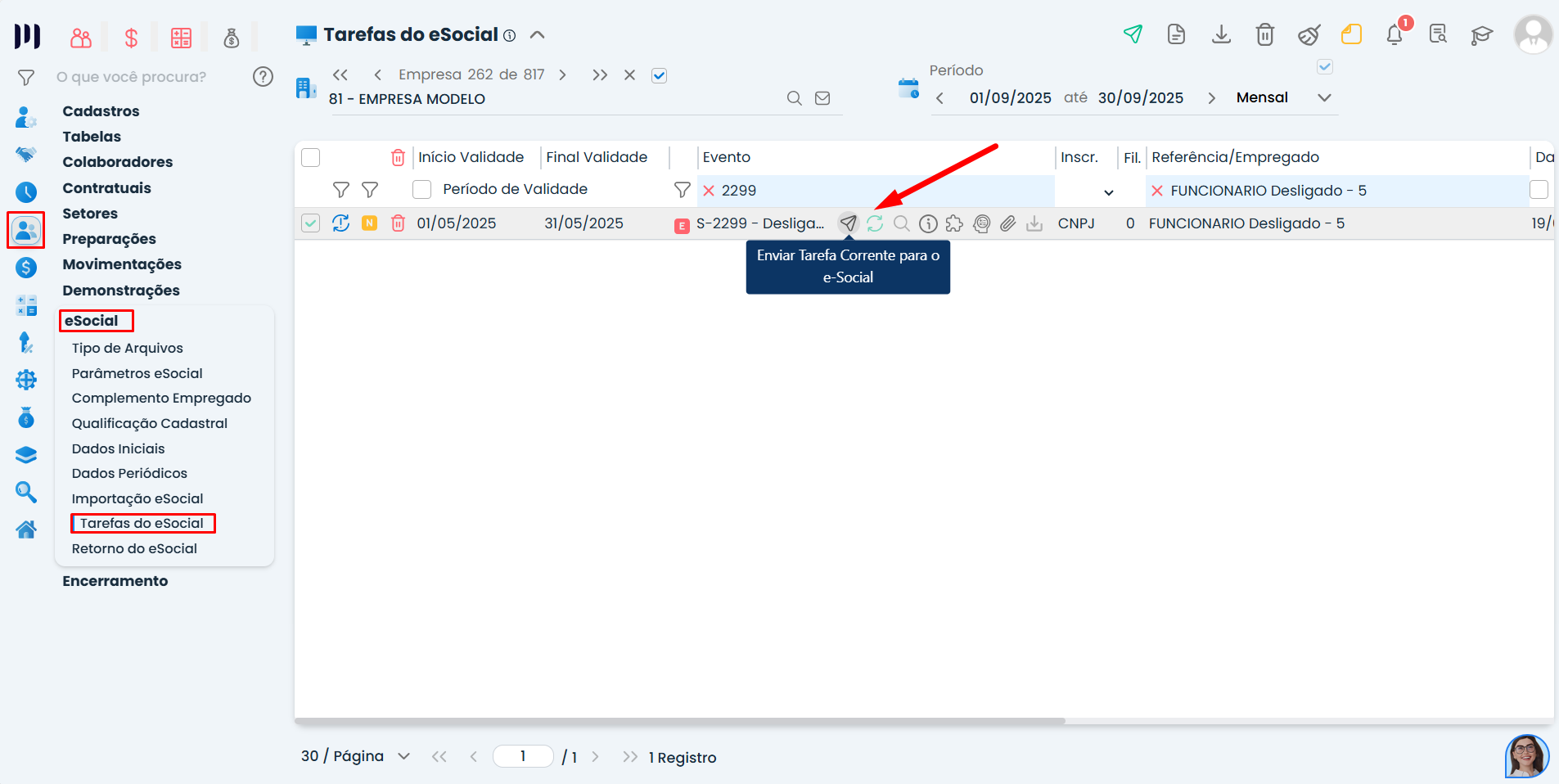Clear the 2299 Evento filter

coord(709,191)
